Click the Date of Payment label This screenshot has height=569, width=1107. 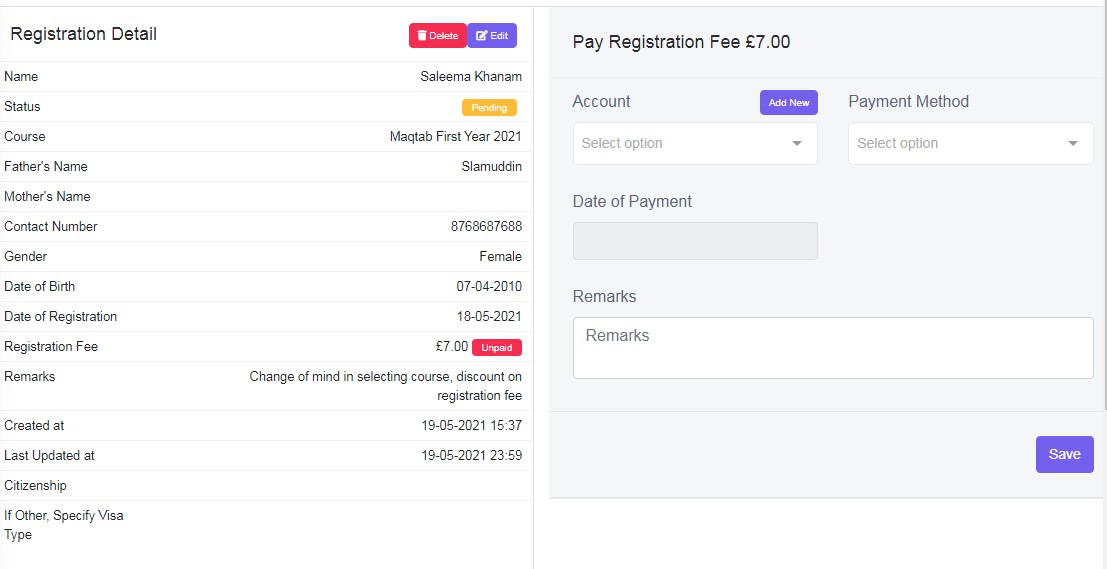click(632, 202)
